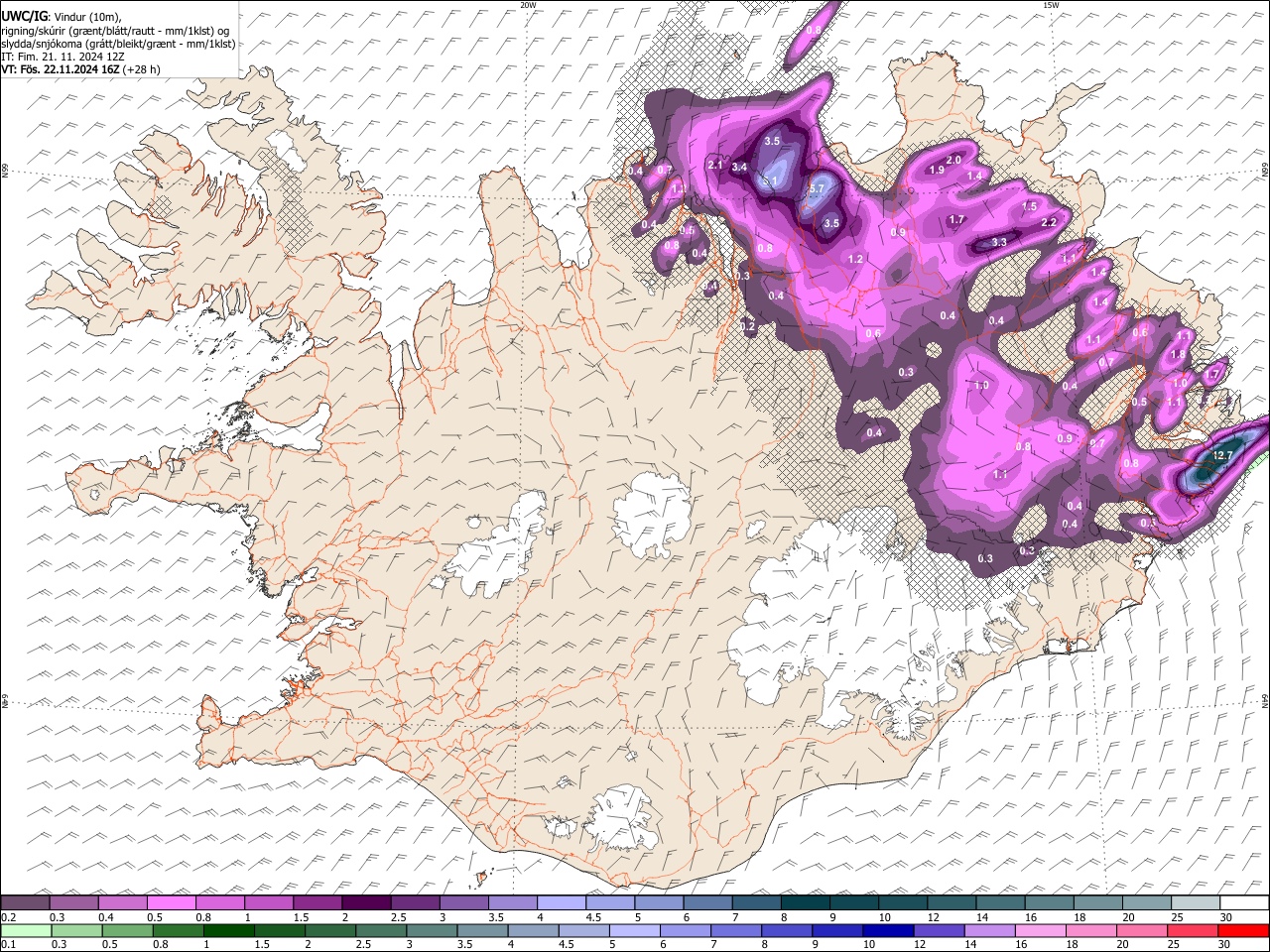1270x952 pixels.
Task: Select the dark teal 8 swatch in upper legend
Action: pyautogui.click(x=805, y=903)
